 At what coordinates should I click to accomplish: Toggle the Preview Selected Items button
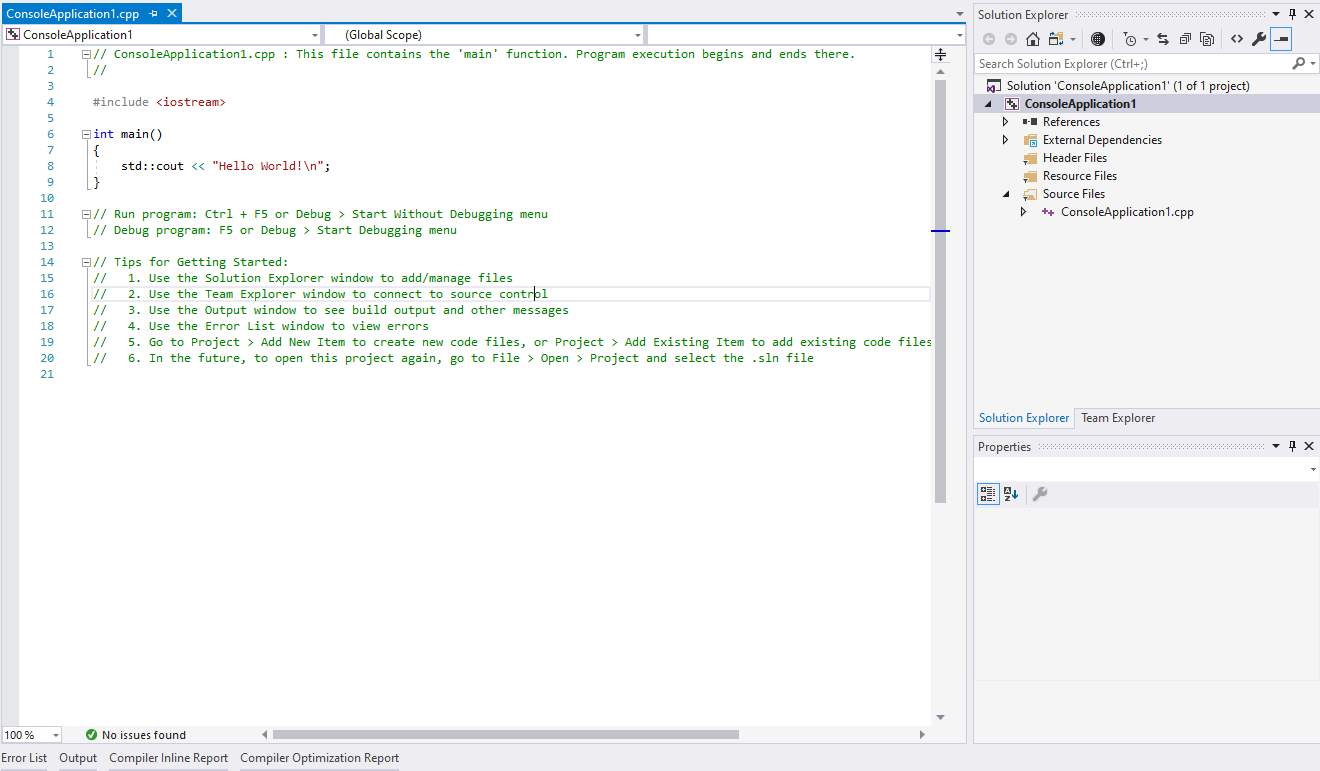[x=1281, y=39]
